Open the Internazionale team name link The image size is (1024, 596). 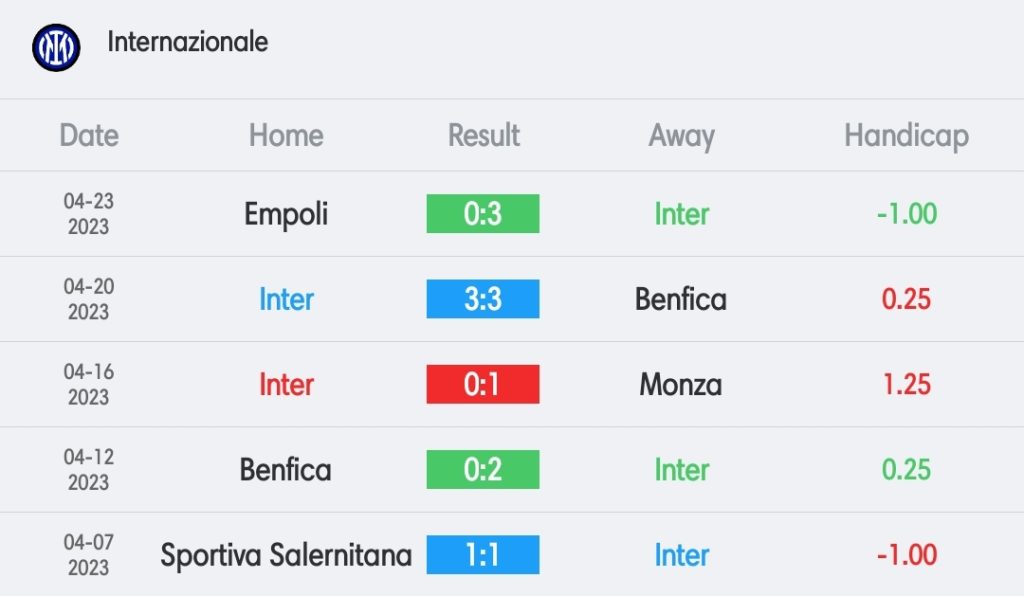click(x=187, y=42)
